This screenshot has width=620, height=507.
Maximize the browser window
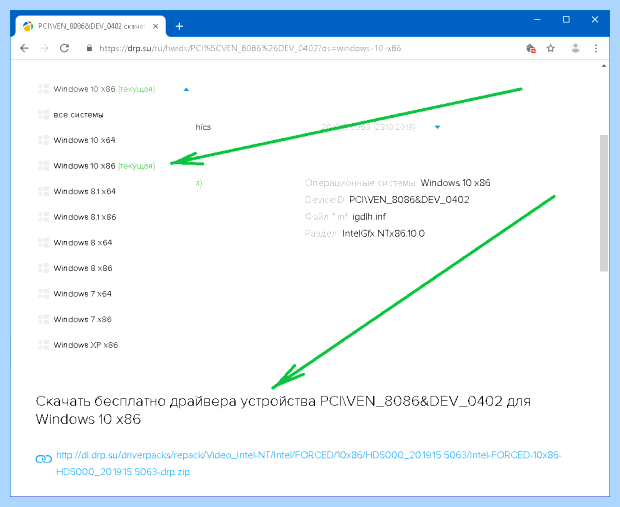[566, 19]
